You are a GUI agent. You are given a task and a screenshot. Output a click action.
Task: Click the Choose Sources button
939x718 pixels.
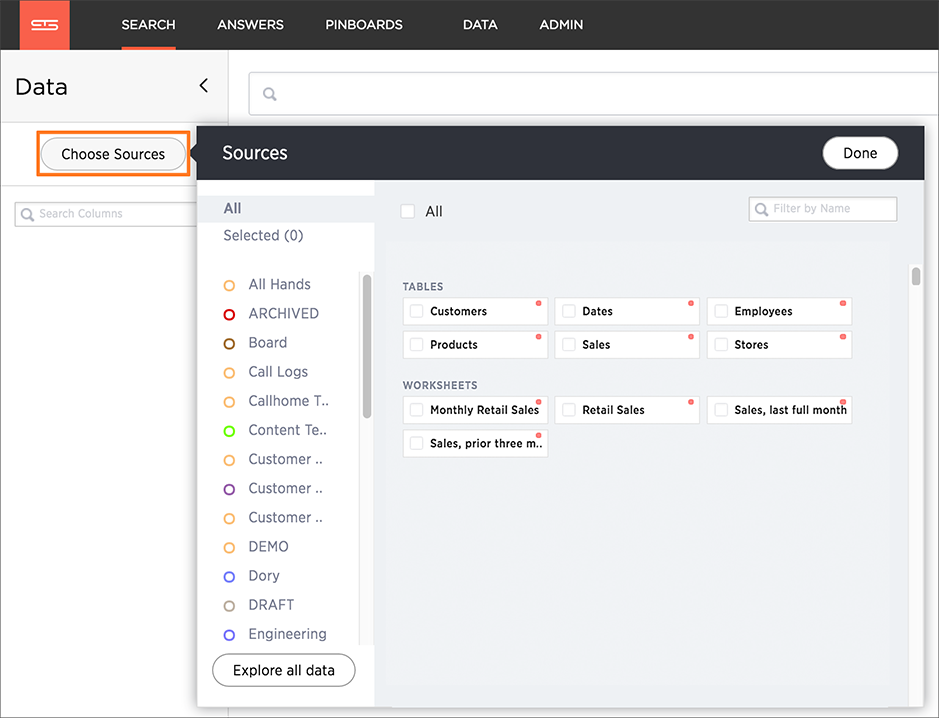pos(113,154)
